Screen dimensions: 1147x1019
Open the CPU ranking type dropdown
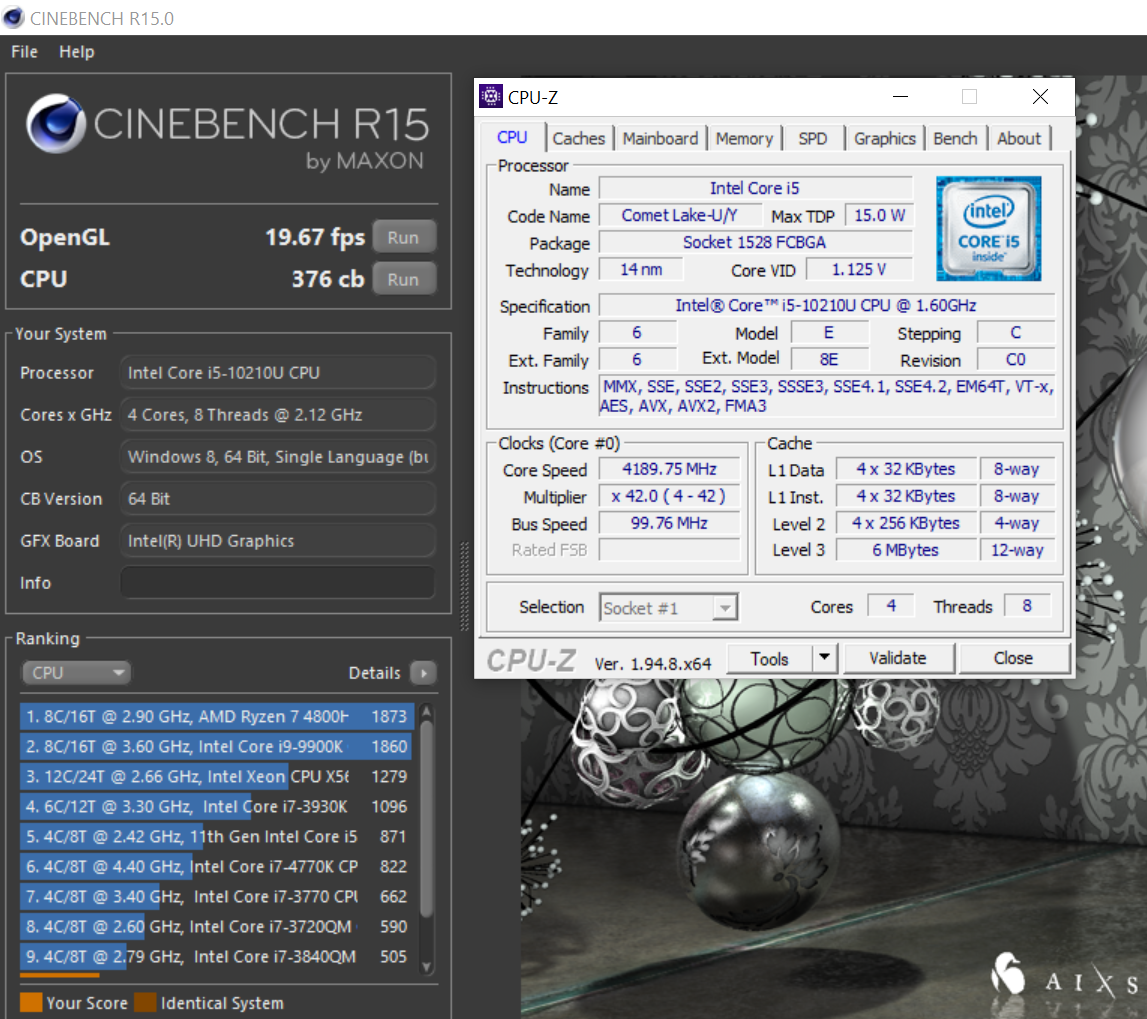click(x=76, y=672)
